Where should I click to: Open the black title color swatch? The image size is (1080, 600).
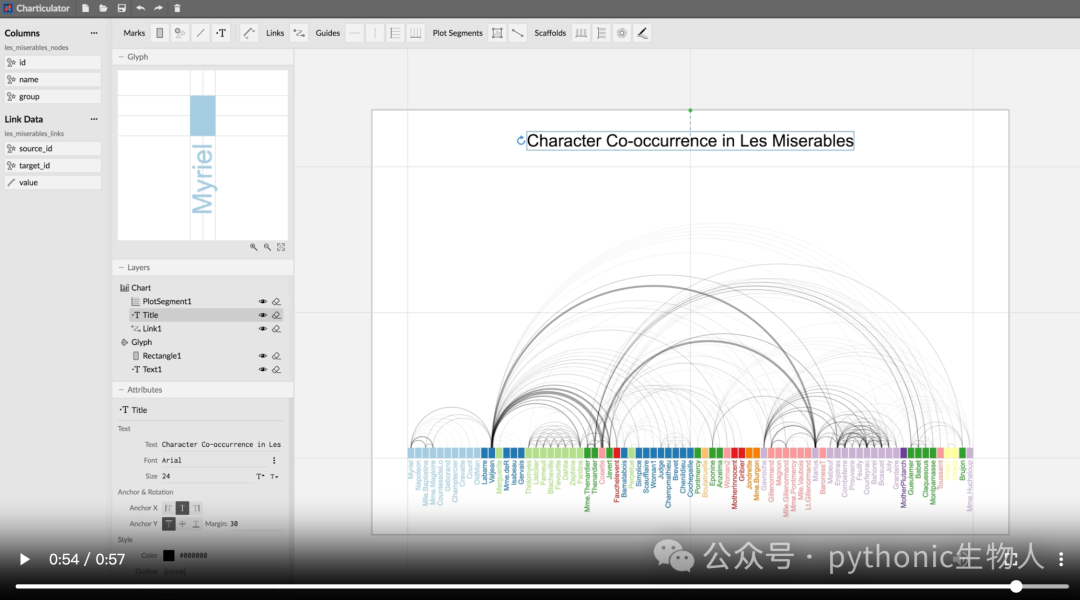tap(169, 555)
